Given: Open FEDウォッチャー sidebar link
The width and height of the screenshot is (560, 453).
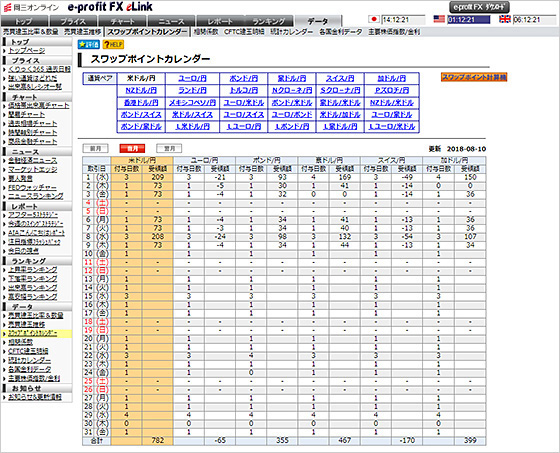Looking at the screenshot, I should point(32,187).
